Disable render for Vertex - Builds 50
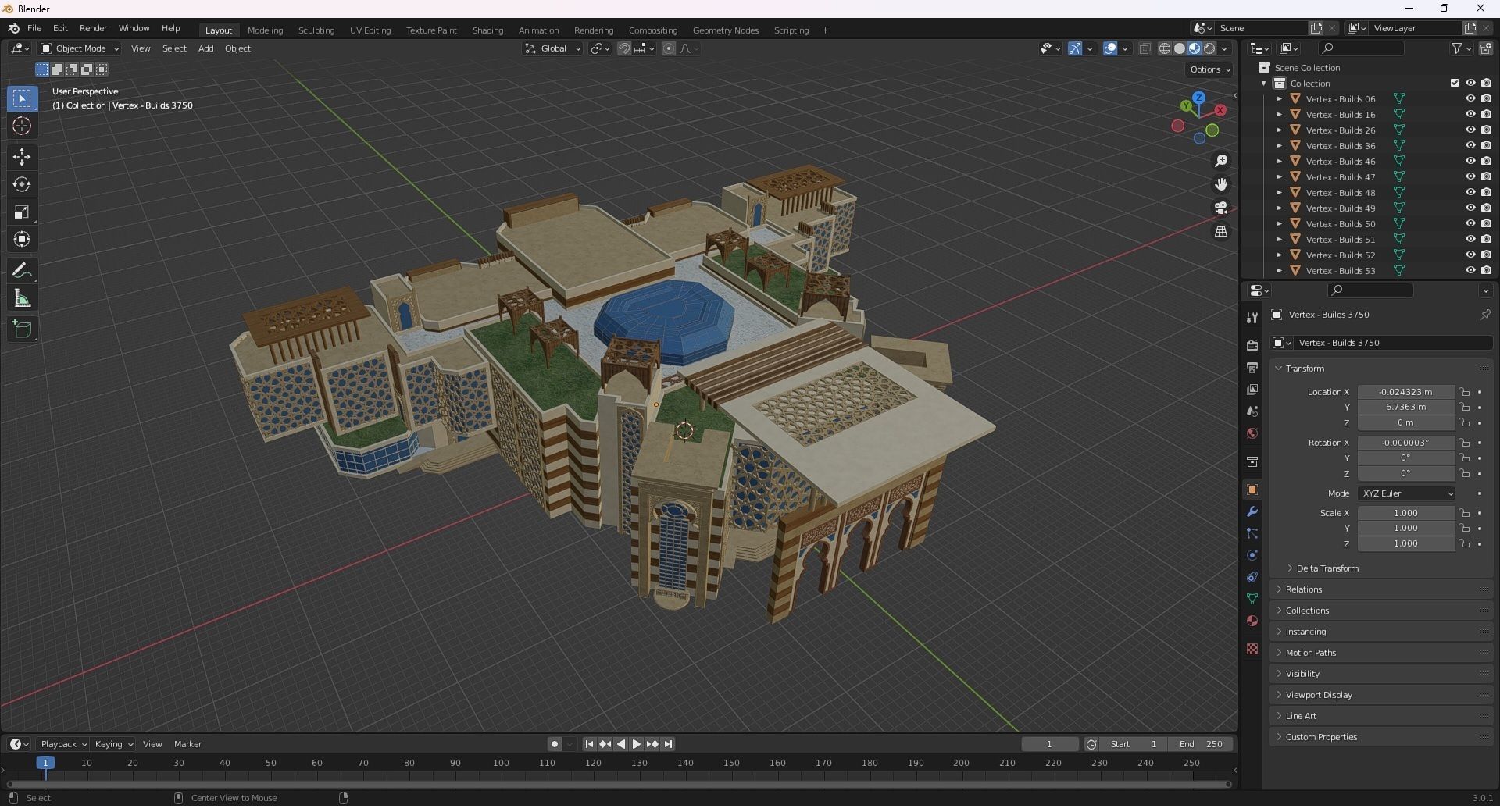Screen dimensions: 1500x812 (1486, 223)
